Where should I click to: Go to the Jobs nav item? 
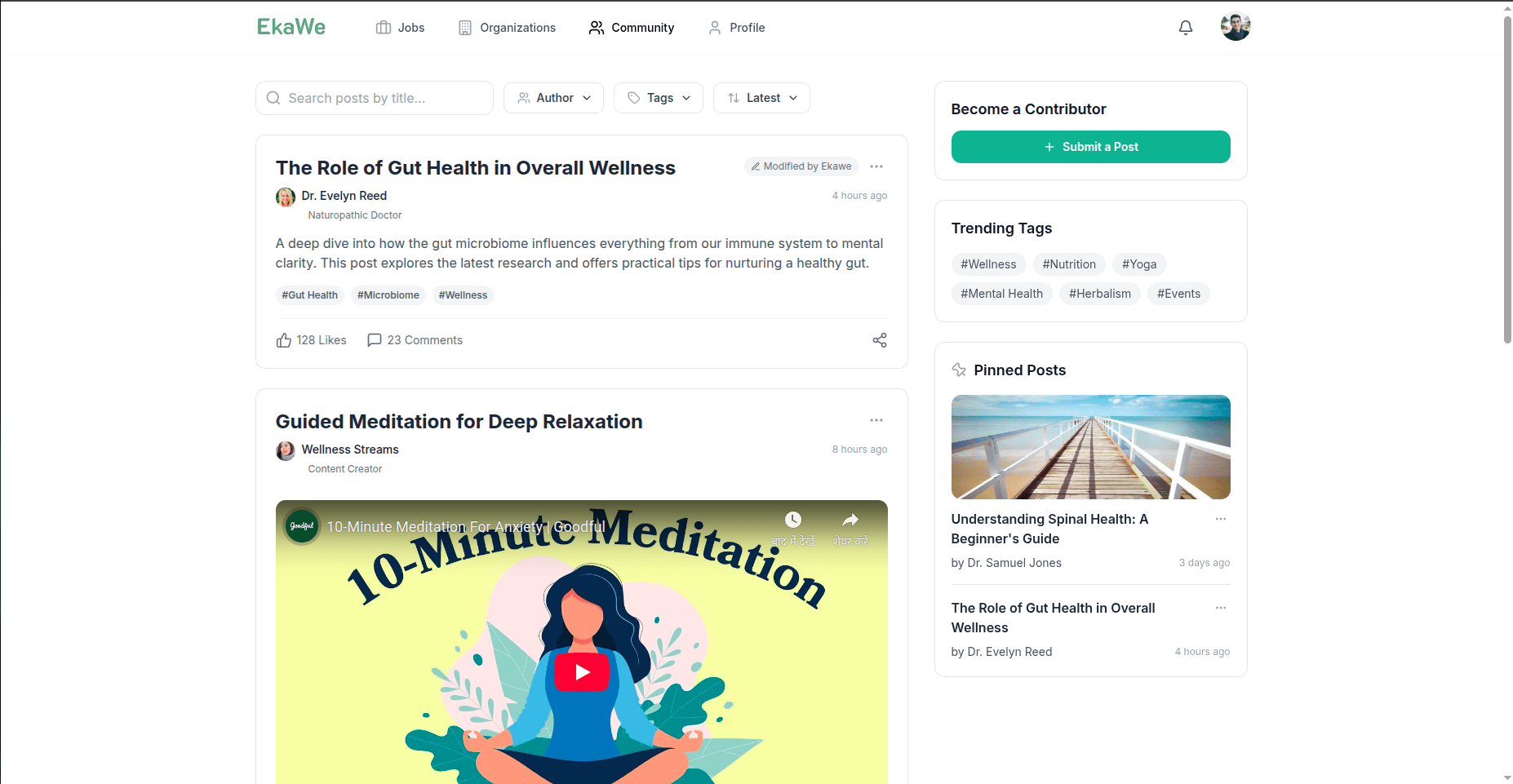pyautogui.click(x=400, y=28)
